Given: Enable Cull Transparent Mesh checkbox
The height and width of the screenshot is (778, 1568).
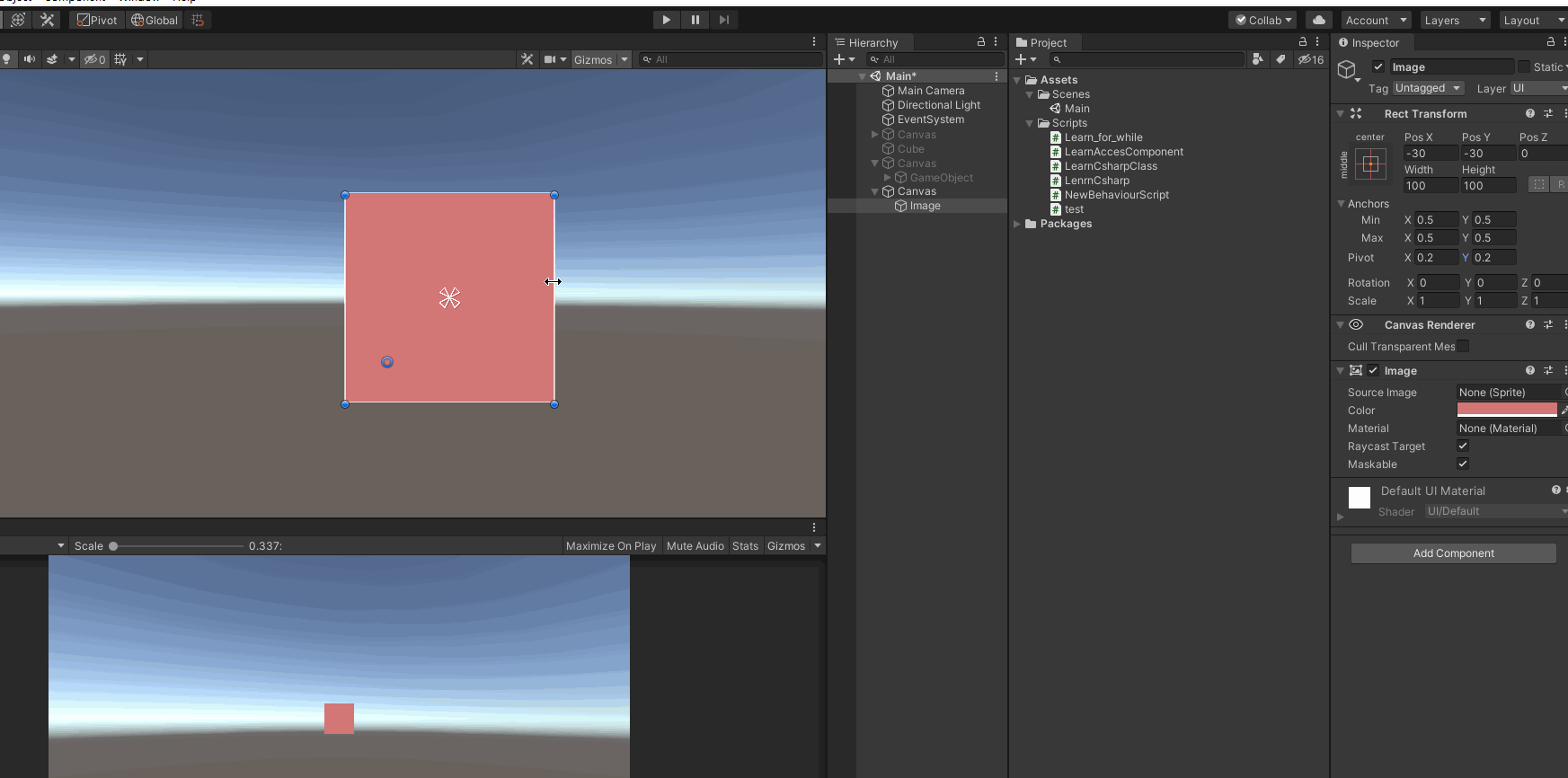Looking at the screenshot, I should point(1463,346).
